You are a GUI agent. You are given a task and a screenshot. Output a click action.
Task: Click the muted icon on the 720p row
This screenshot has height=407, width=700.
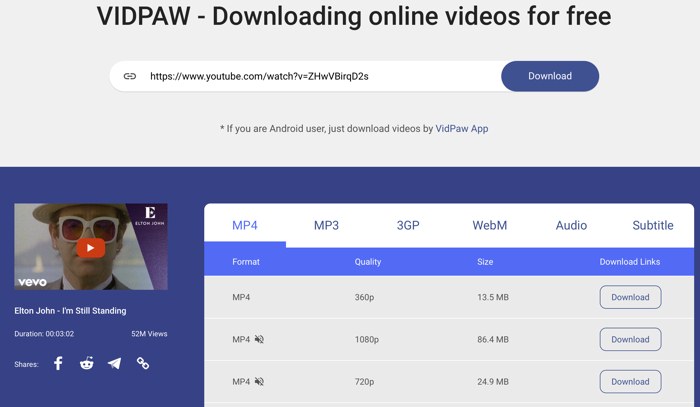[259, 382]
